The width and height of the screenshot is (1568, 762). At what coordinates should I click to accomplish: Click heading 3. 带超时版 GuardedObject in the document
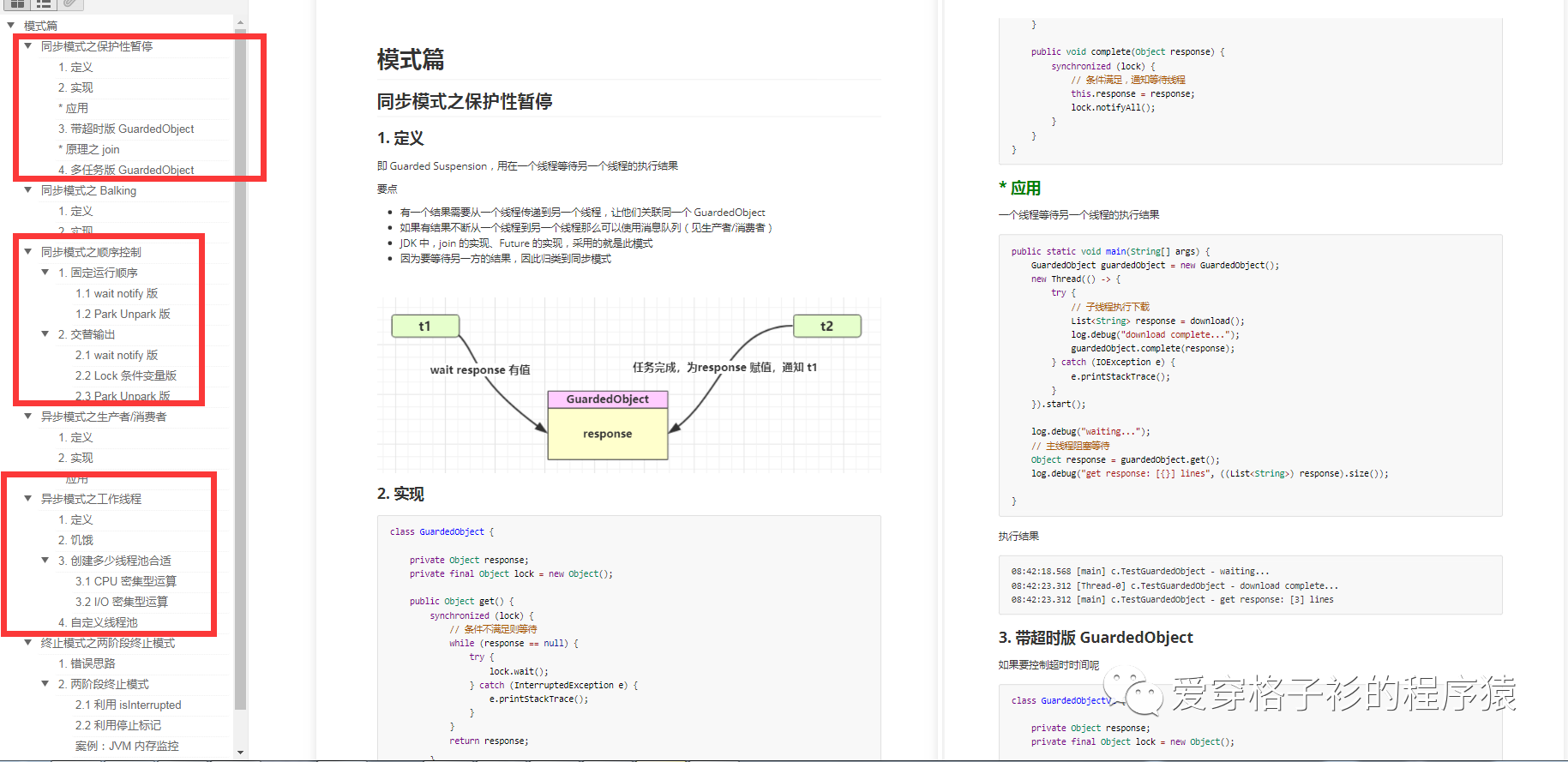(x=1096, y=637)
